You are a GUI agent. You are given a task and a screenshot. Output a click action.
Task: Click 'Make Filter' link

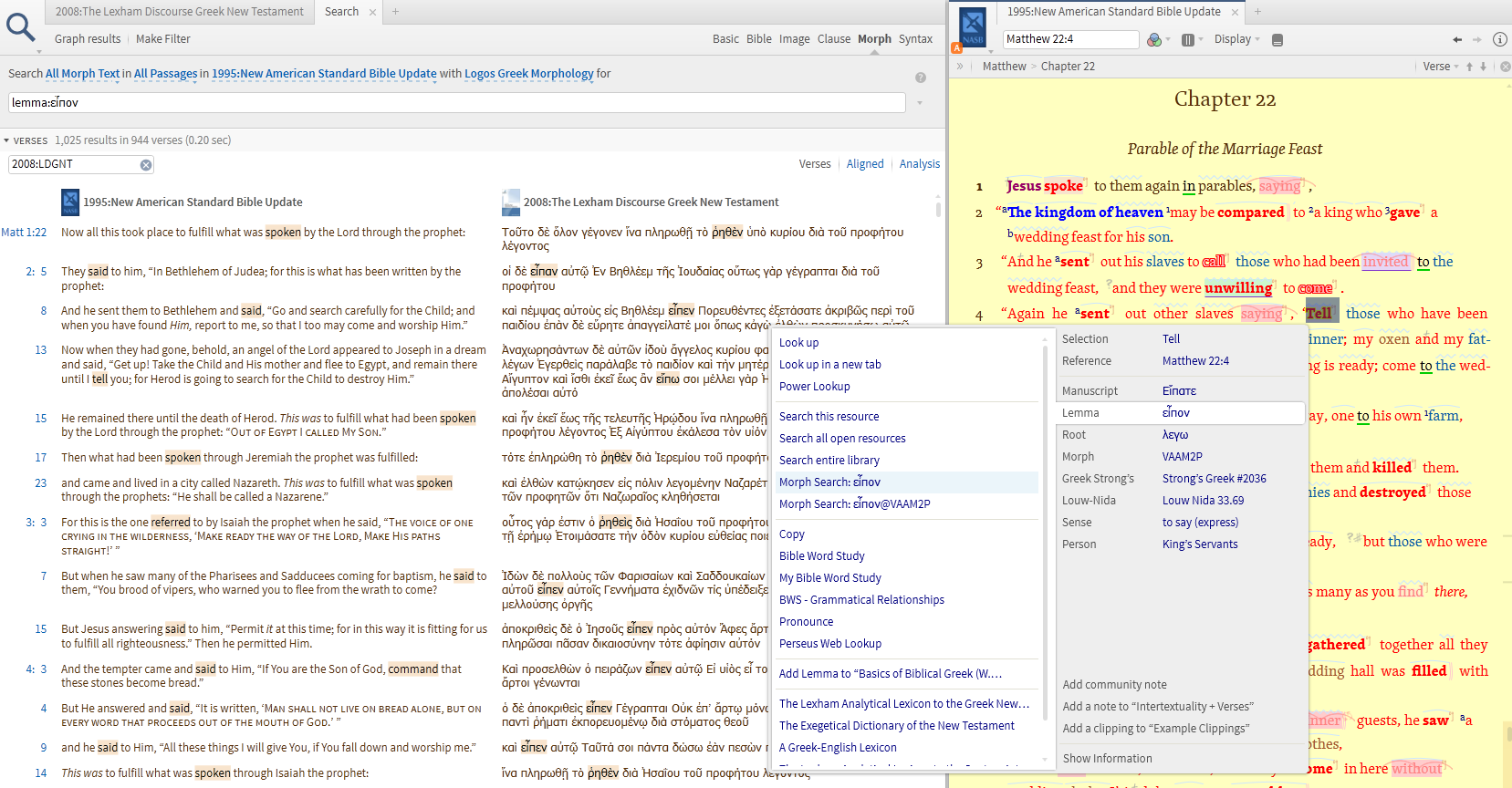coord(163,39)
